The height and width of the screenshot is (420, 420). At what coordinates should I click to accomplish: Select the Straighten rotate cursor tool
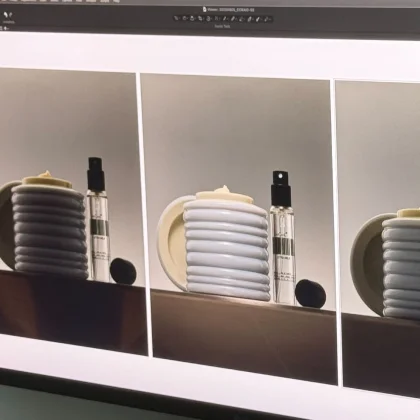[208, 19]
